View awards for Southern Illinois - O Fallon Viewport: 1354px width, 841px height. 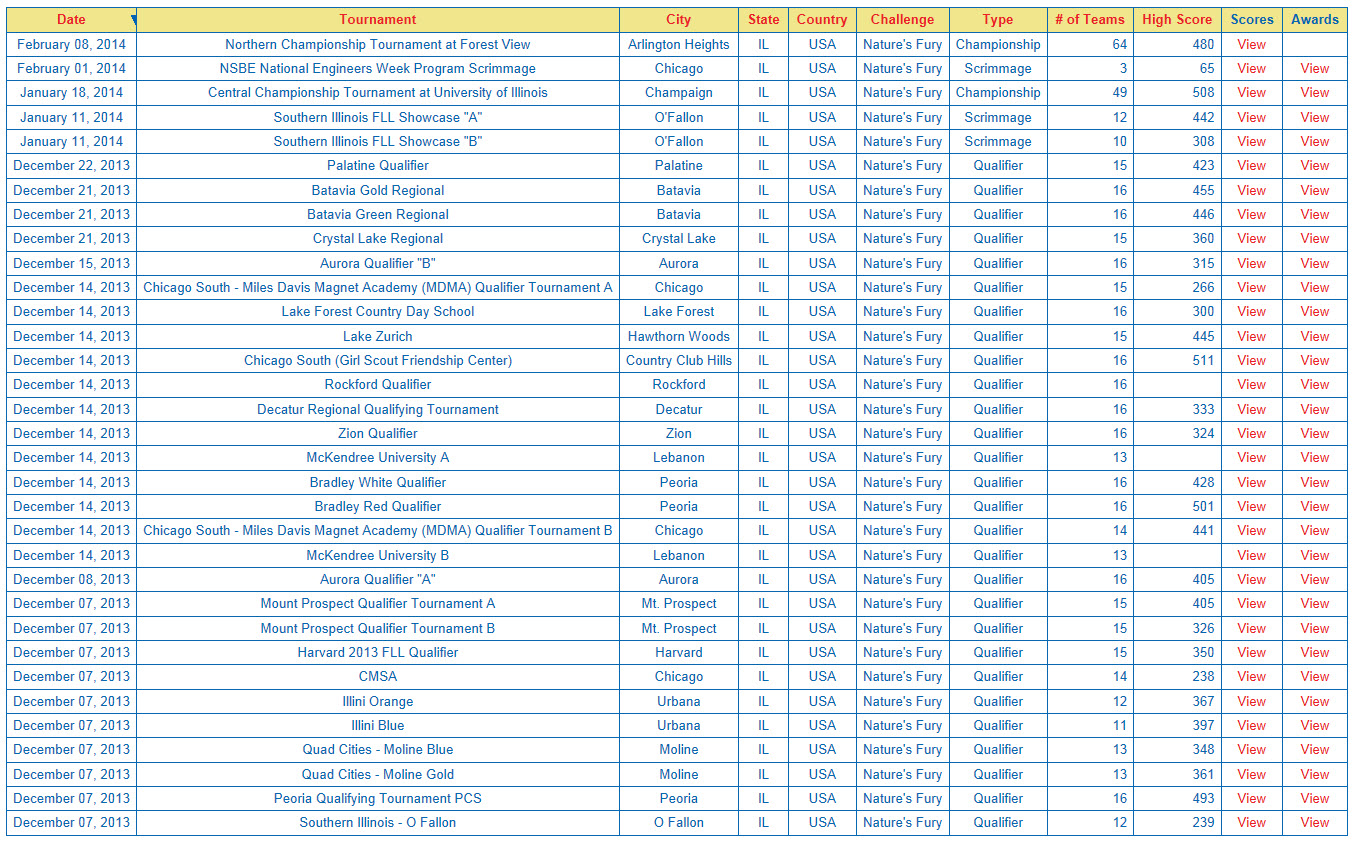1314,823
